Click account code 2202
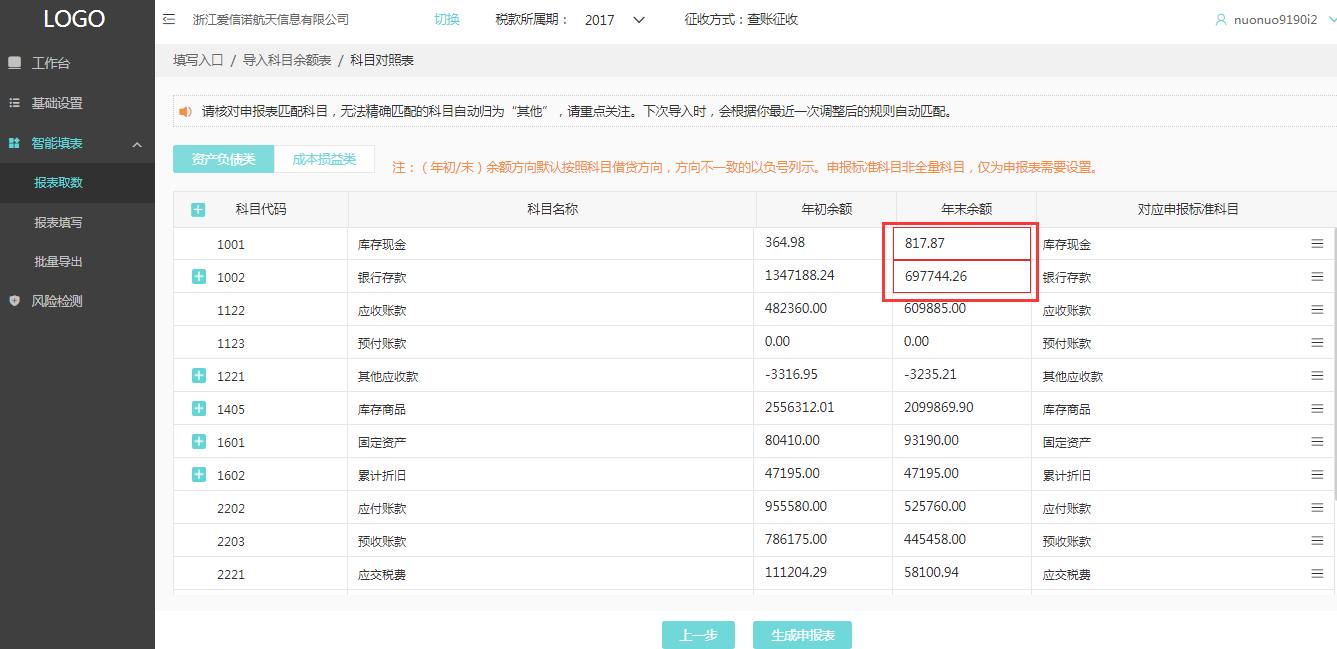The height and width of the screenshot is (649, 1337). coord(231,508)
